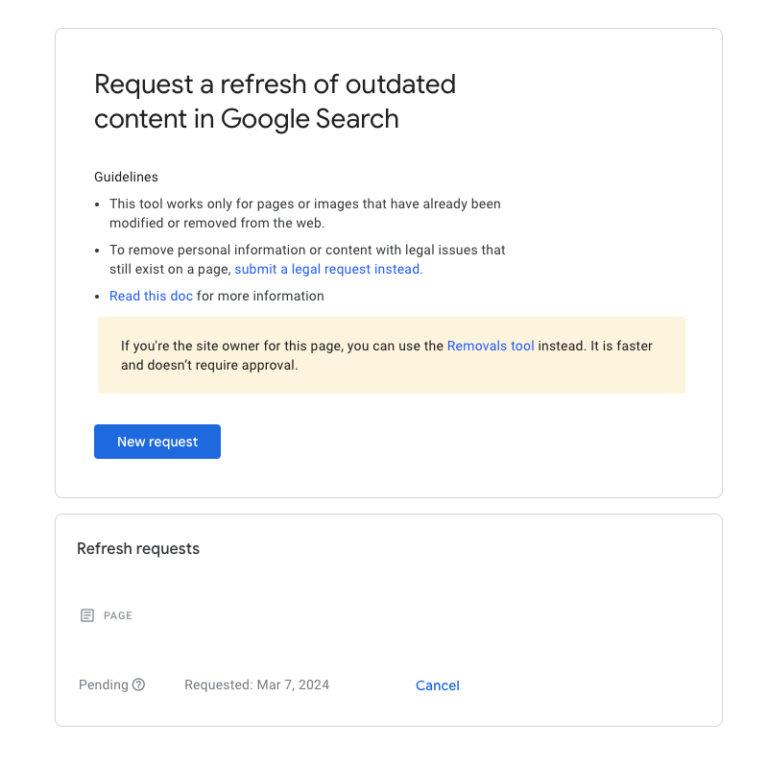Open the Read this doc link
768x768 pixels.
point(151,296)
